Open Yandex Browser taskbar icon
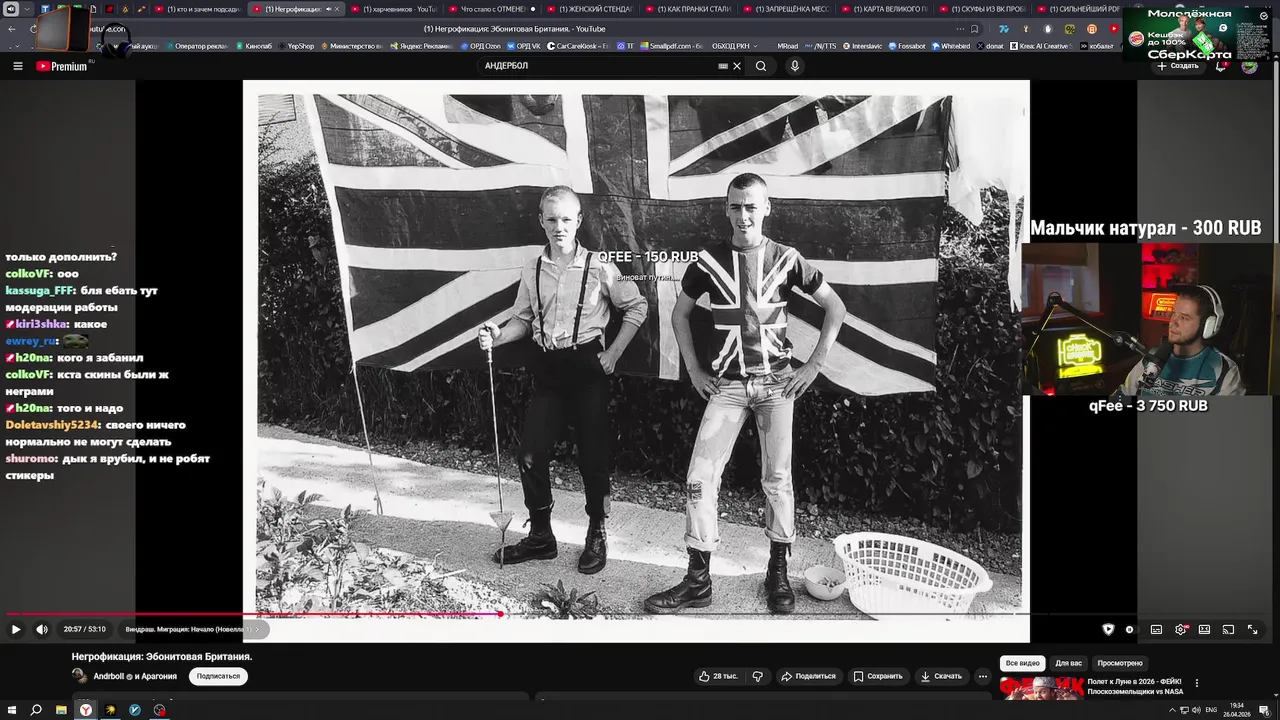This screenshot has width=1280, height=720. click(86, 710)
